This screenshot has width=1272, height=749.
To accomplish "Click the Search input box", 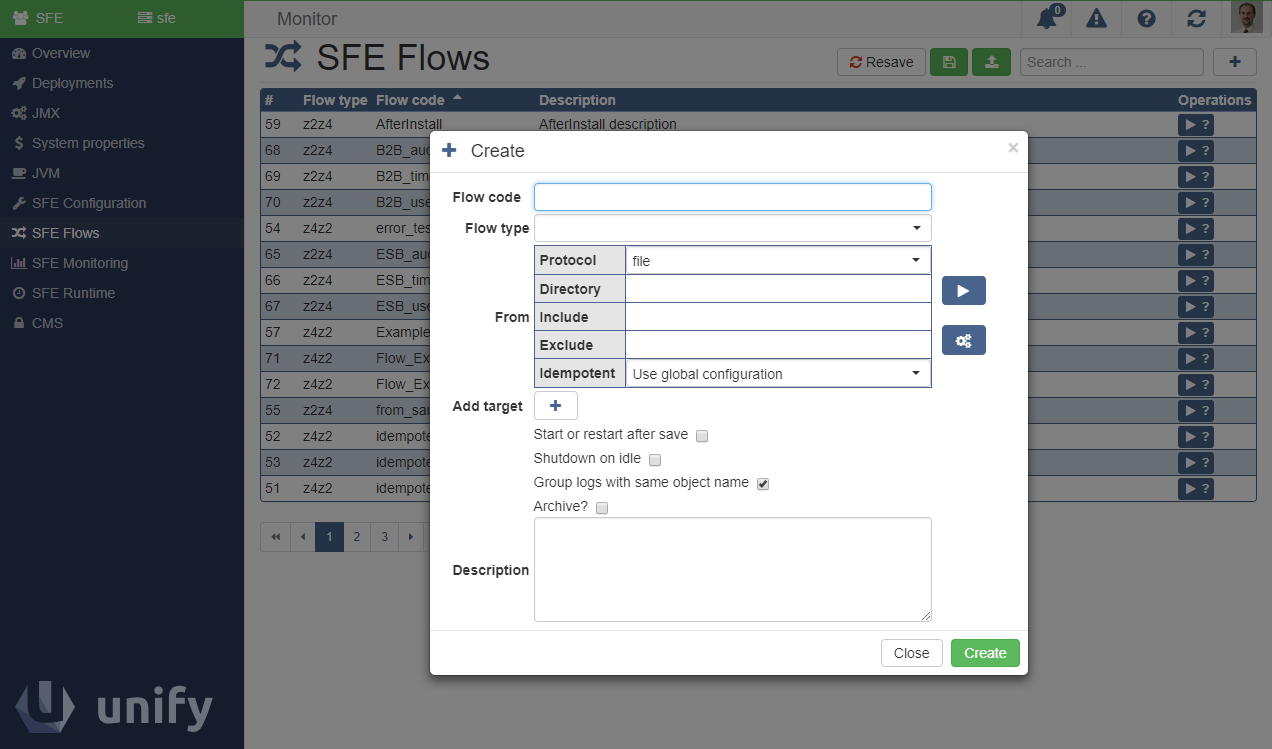I will point(1112,62).
